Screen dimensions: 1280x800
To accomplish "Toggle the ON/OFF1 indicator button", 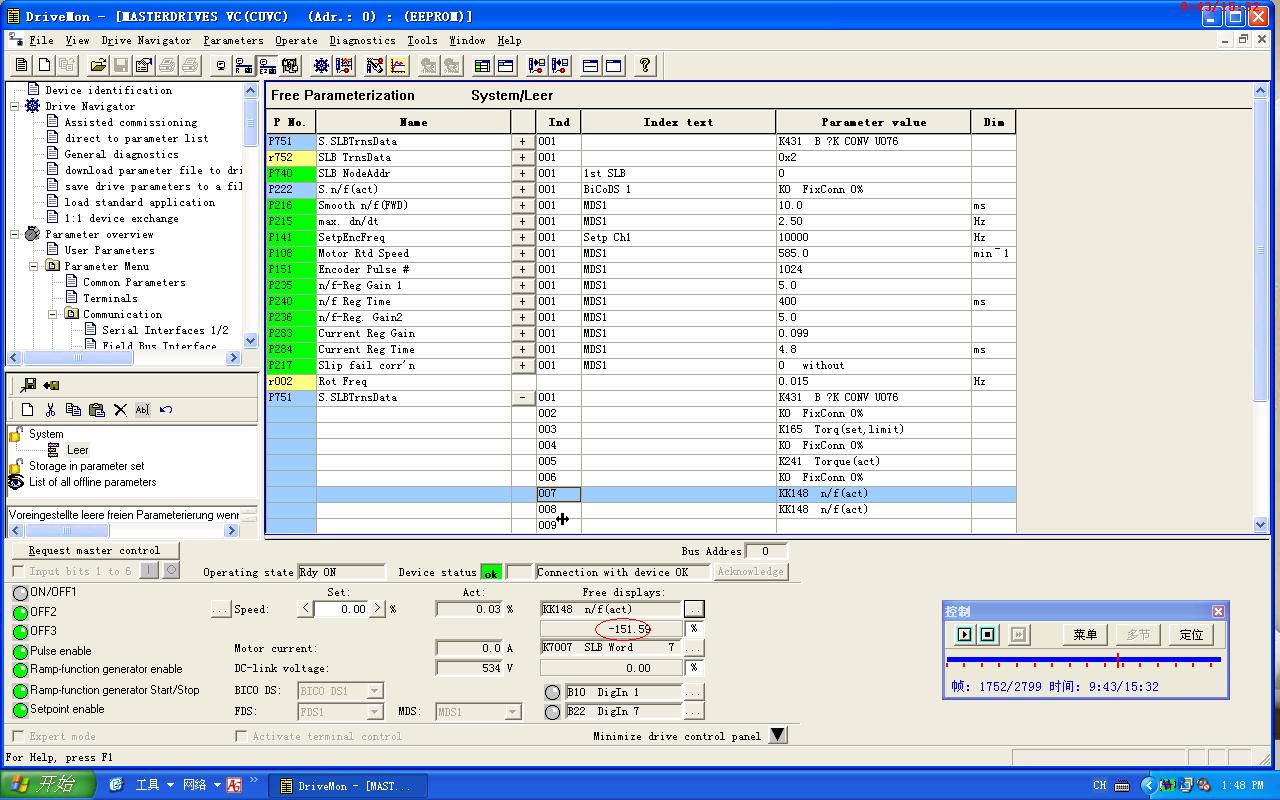I will (x=20, y=593).
